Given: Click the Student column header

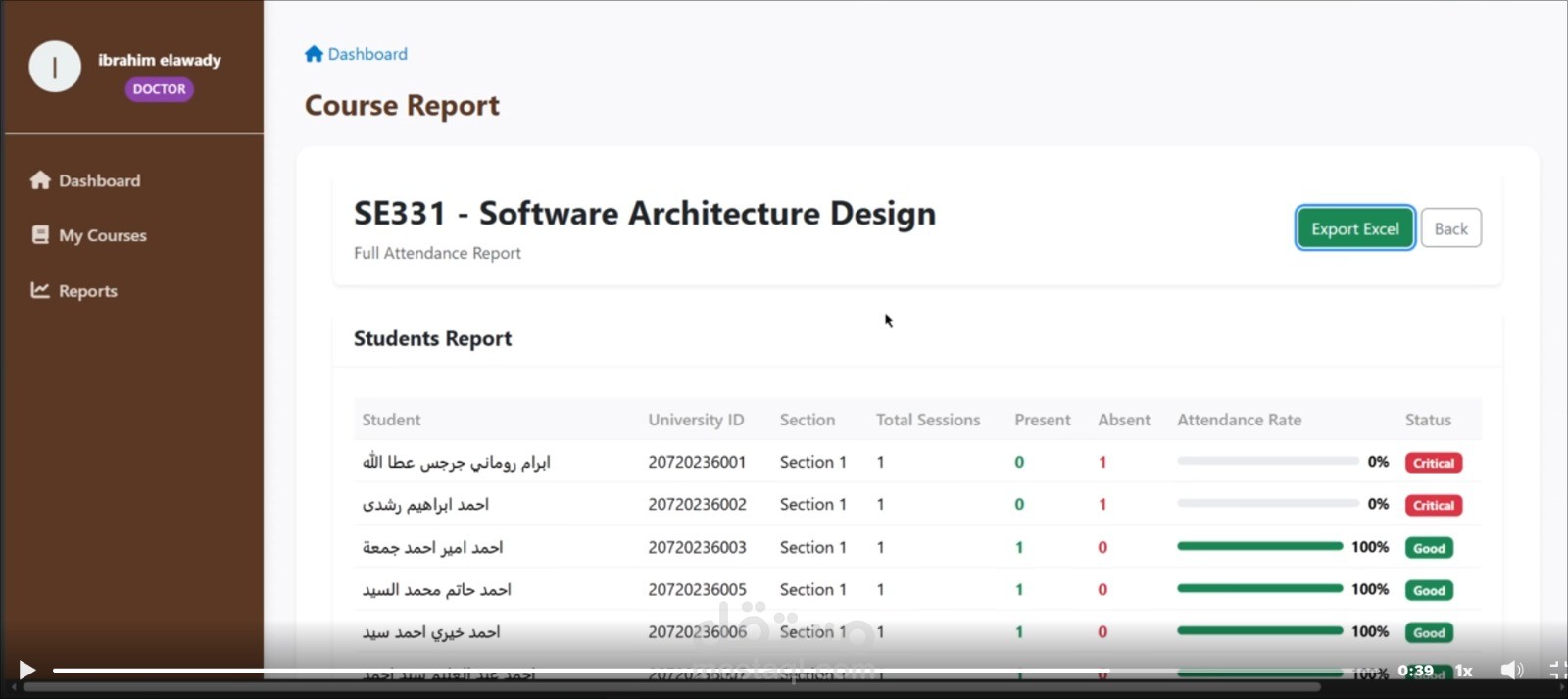Looking at the screenshot, I should (391, 420).
